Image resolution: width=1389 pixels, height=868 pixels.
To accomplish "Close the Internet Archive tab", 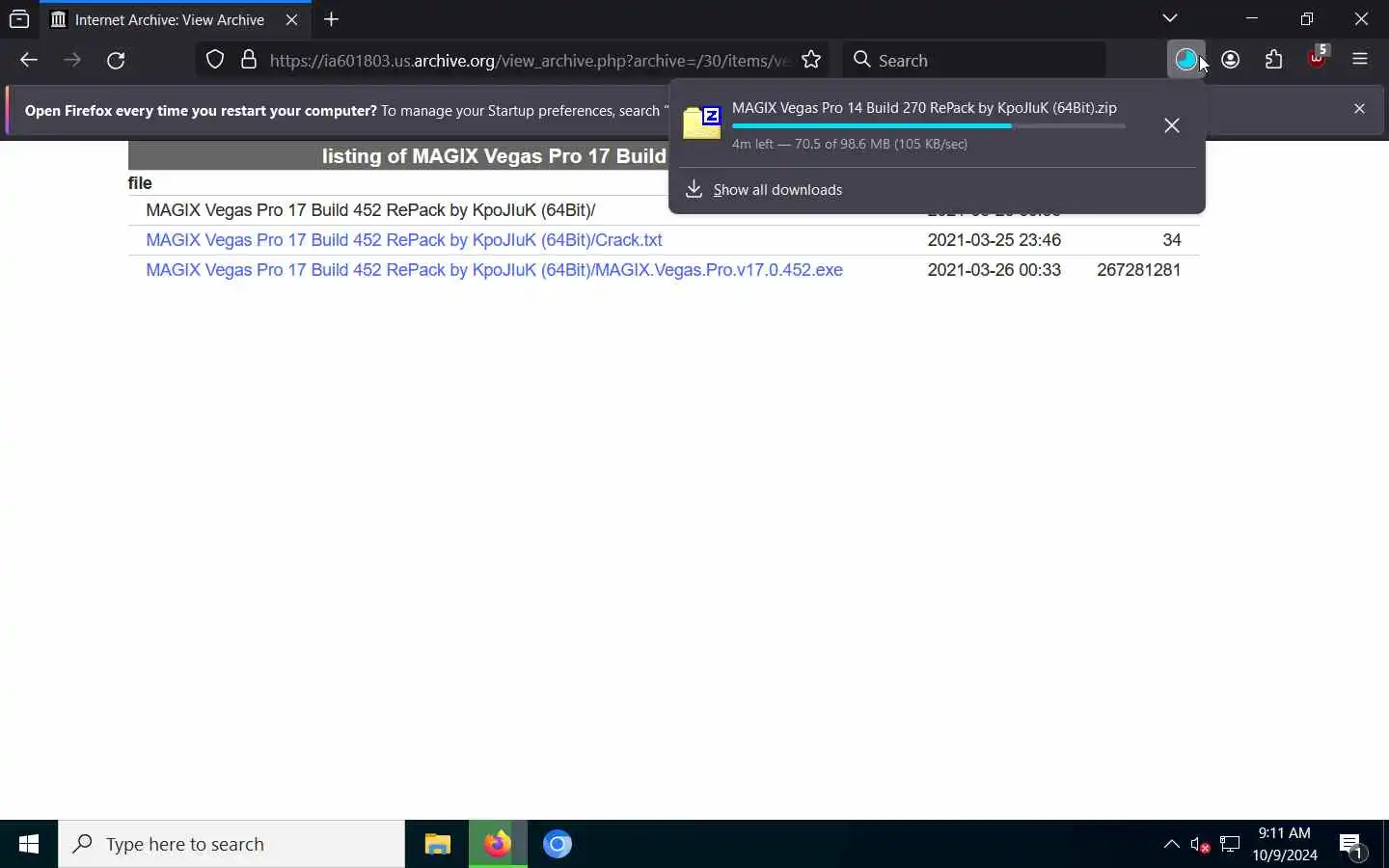I will tap(291, 19).
